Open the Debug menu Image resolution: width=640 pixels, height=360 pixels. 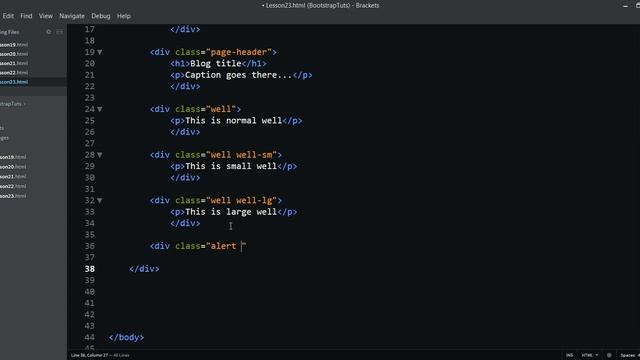pyautogui.click(x=100, y=16)
